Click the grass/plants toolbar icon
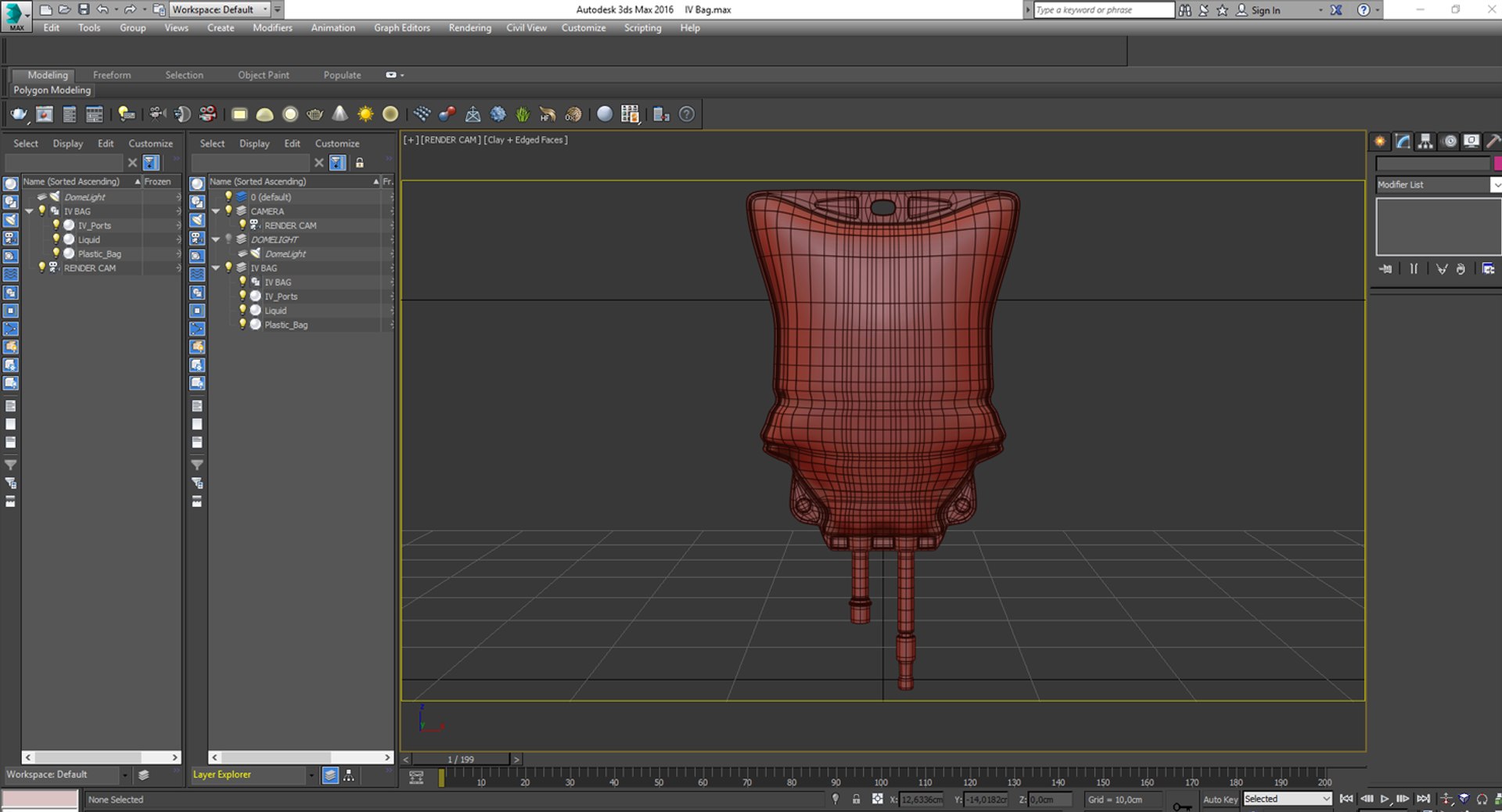The height and width of the screenshot is (812, 1502). (523, 114)
